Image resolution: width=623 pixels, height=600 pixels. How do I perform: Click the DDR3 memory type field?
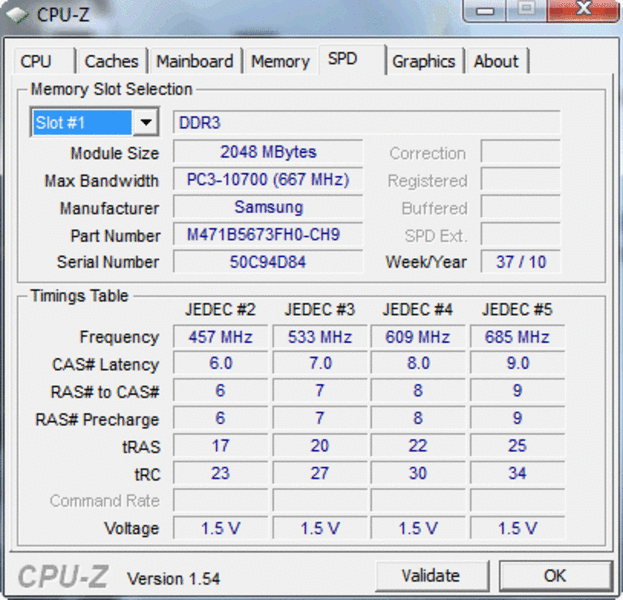pos(366,122)
